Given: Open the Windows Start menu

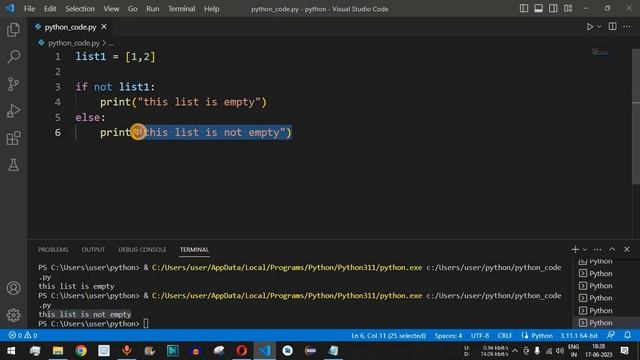Looking at the screenshot, I should click(x=11, y=351).
